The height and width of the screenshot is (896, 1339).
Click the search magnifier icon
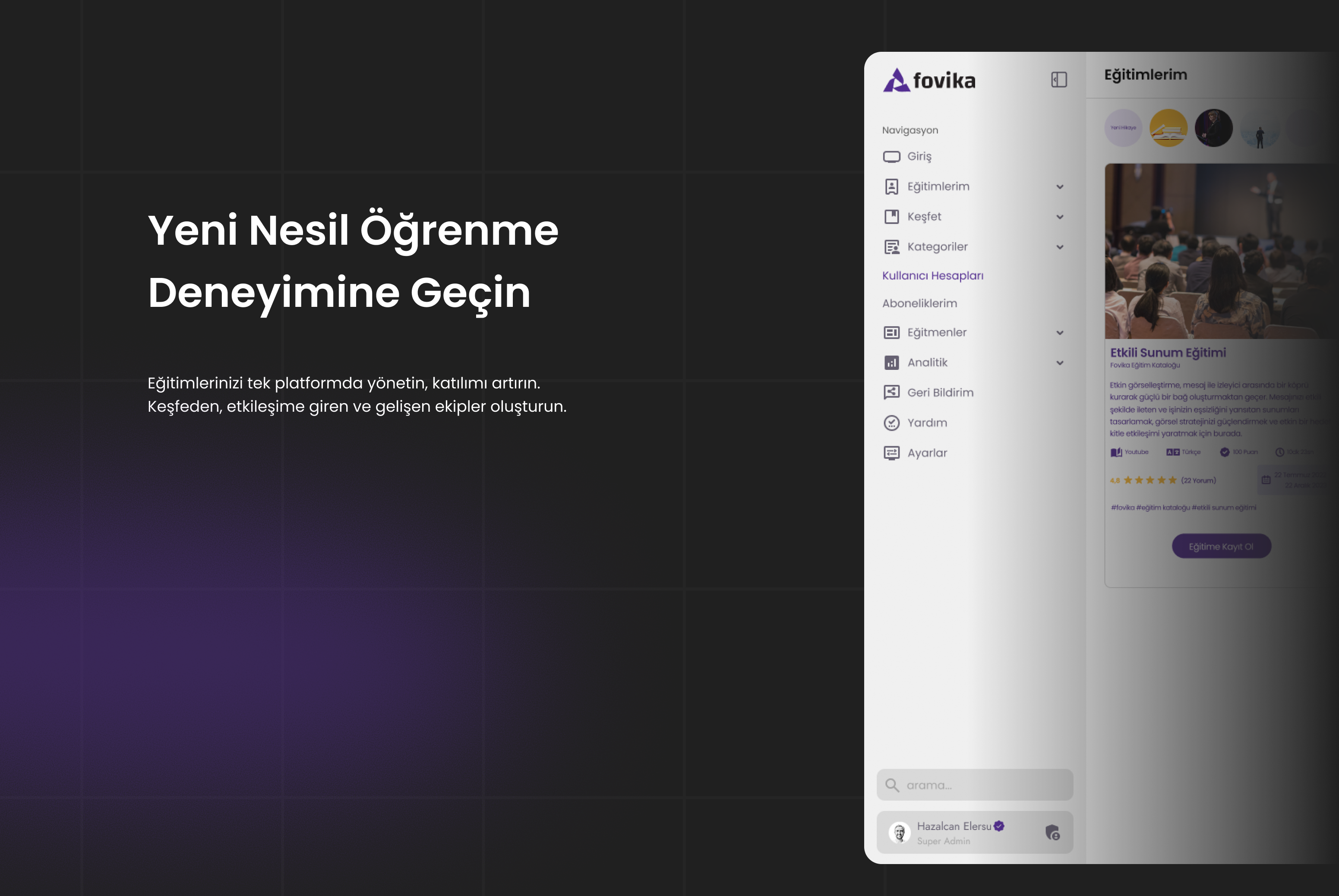(x=891, y=785)
